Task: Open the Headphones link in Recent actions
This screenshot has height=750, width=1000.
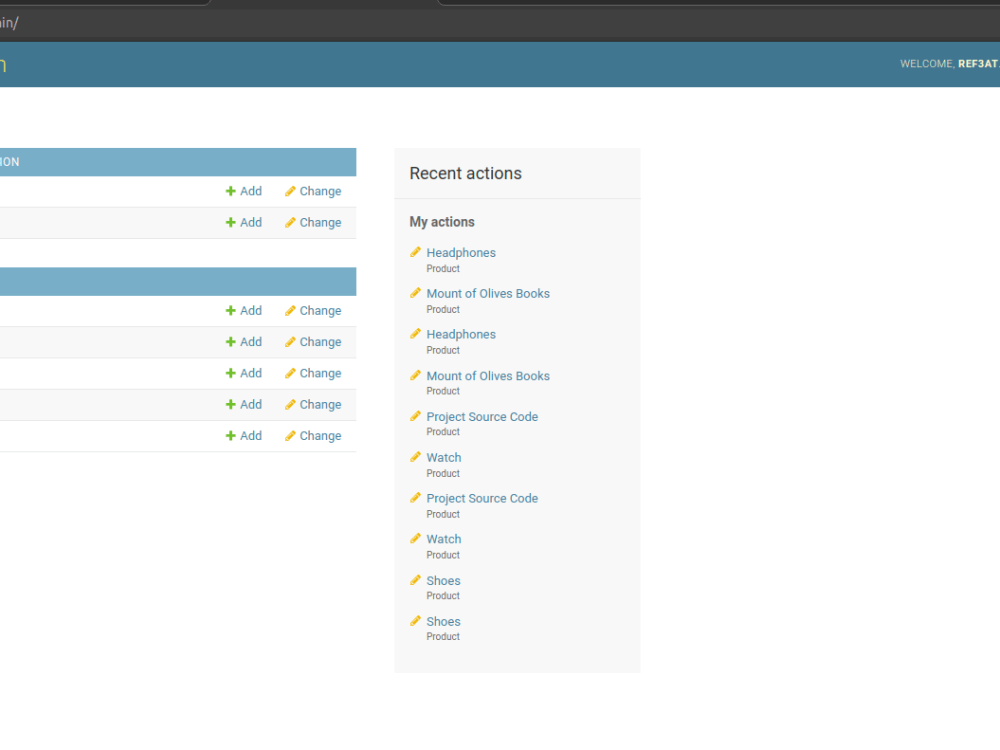Action: click(x=461, y=252)
